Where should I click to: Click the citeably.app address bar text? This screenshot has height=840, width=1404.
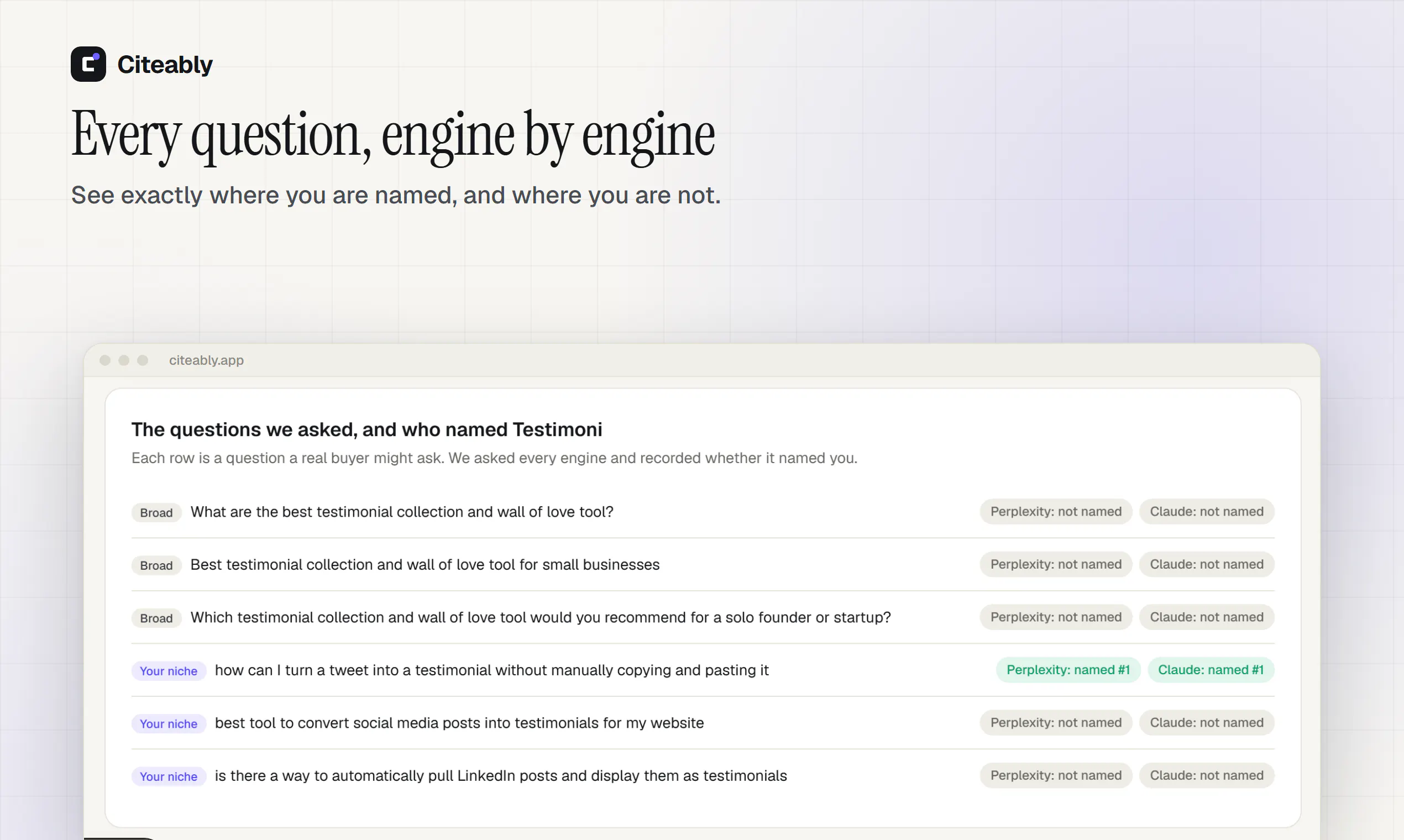coord(206,360)
